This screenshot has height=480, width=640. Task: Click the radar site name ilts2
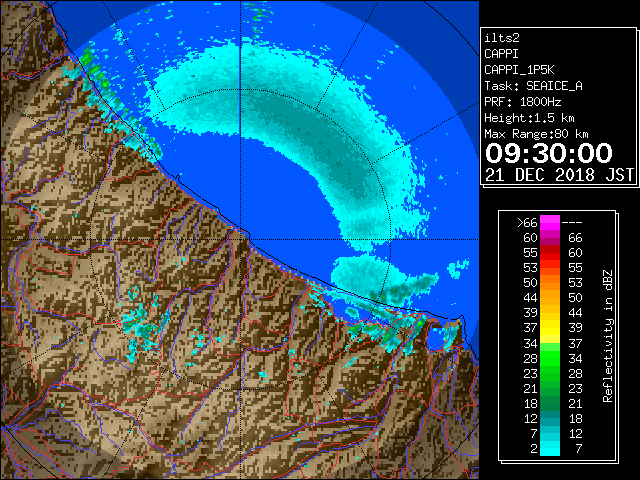tap(502, 38)
